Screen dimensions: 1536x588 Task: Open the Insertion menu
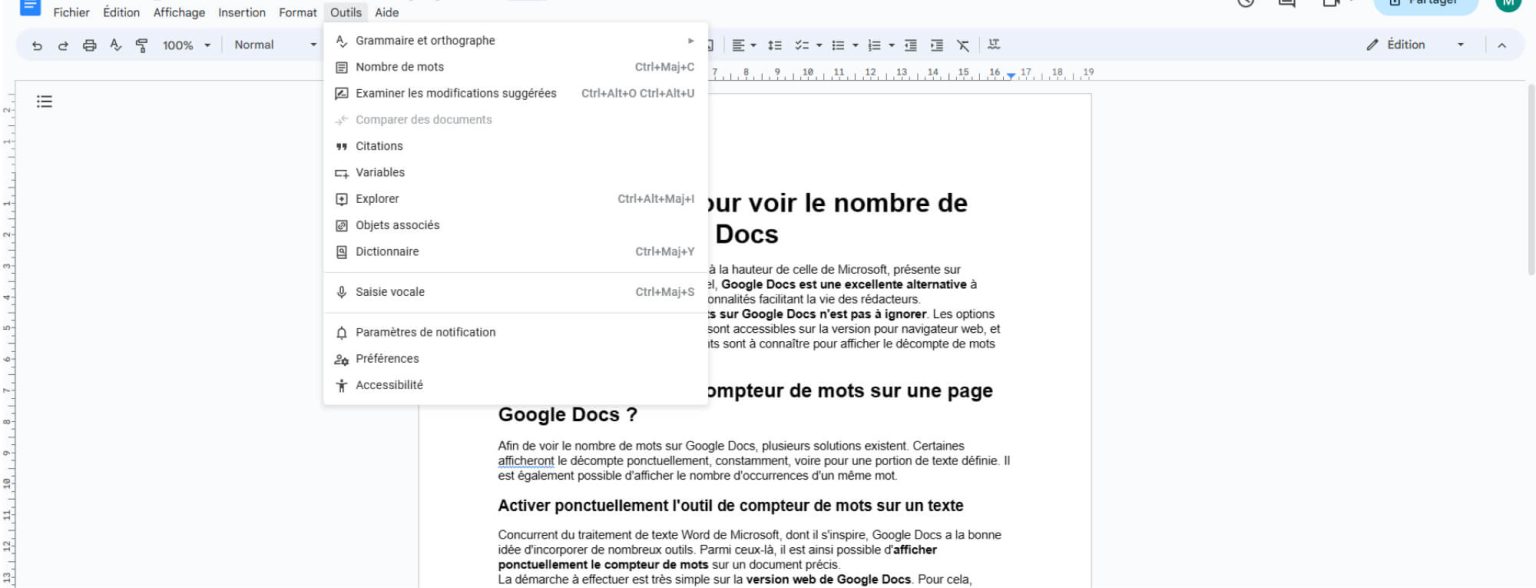[x=242, y=13]
